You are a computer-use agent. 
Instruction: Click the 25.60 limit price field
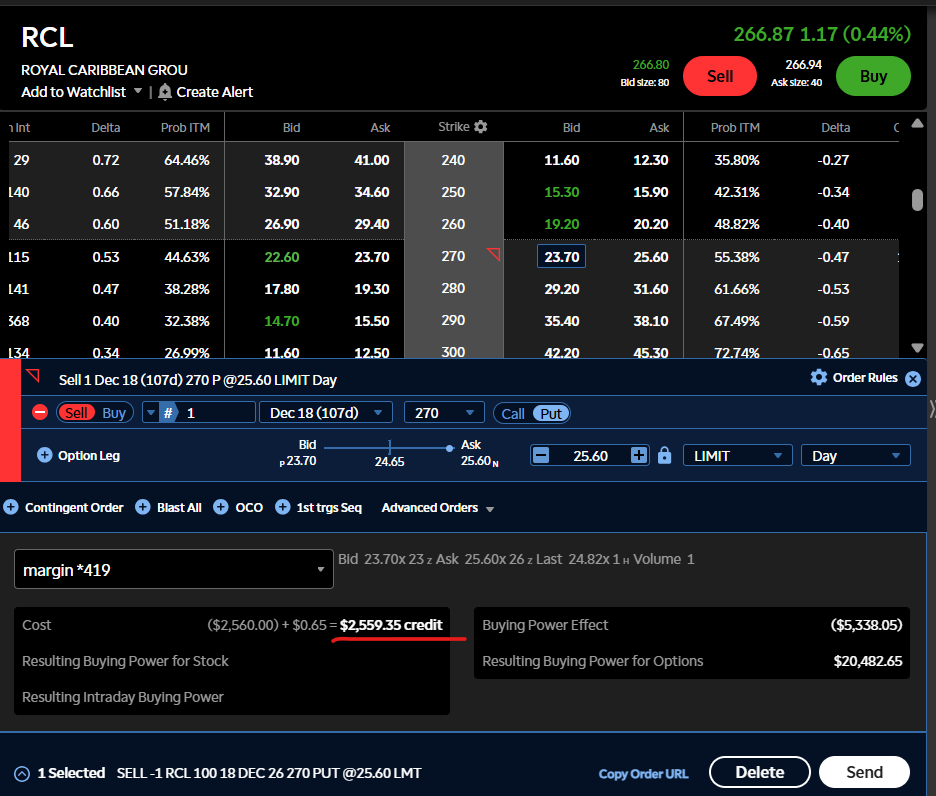pos(590,456)
